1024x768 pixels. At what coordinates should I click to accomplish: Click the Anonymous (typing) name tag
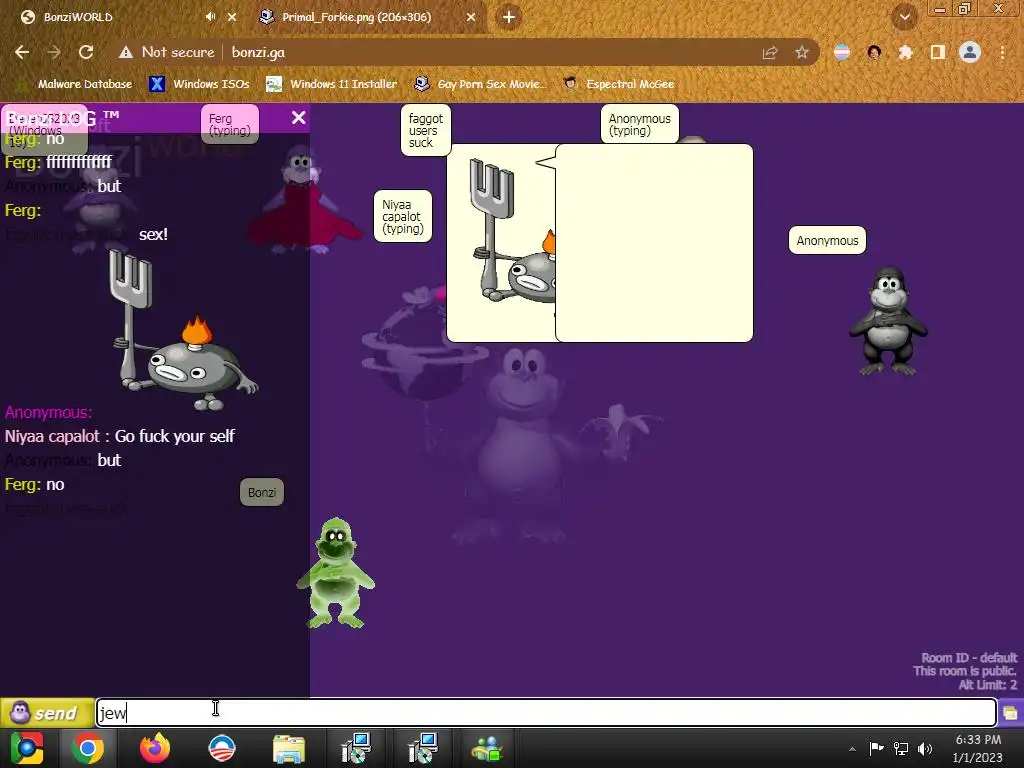point(640,124)
